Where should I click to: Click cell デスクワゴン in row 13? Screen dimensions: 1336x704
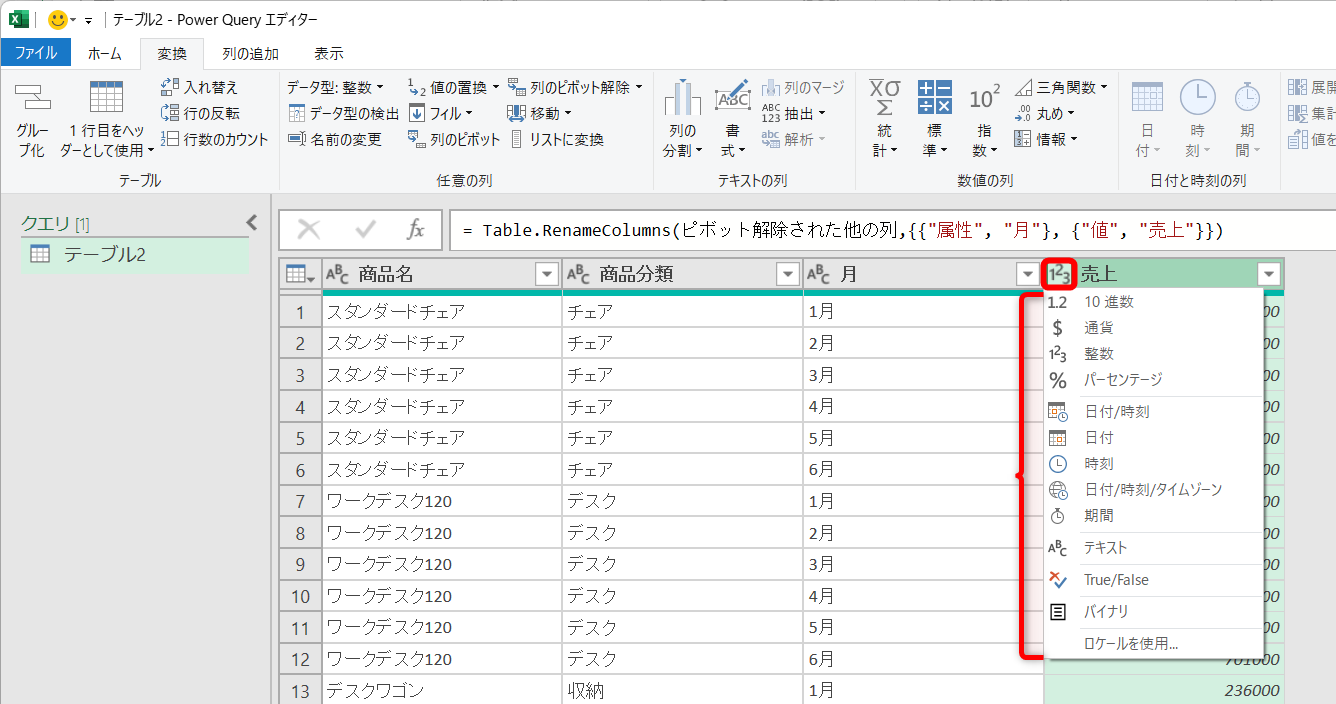coord(442,690)
